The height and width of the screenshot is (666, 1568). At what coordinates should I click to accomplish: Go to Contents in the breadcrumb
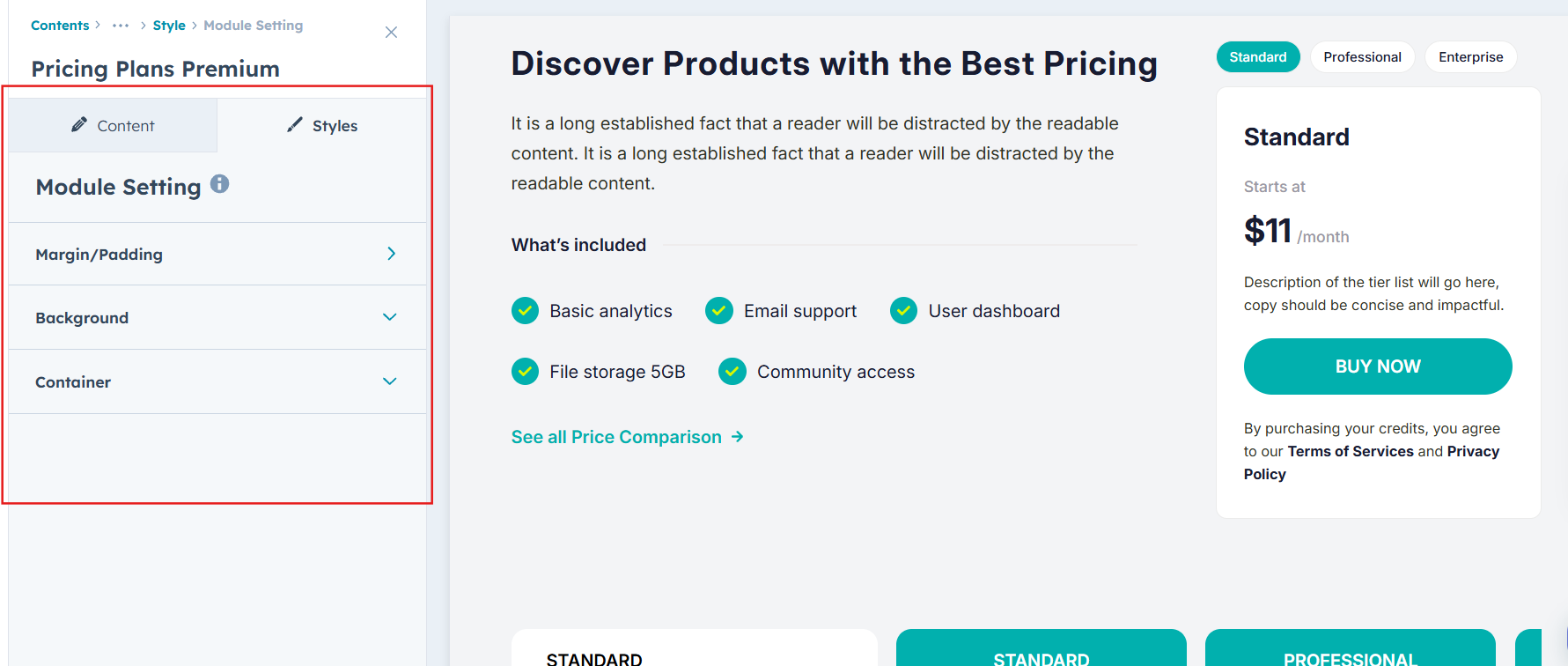[60, 26]
